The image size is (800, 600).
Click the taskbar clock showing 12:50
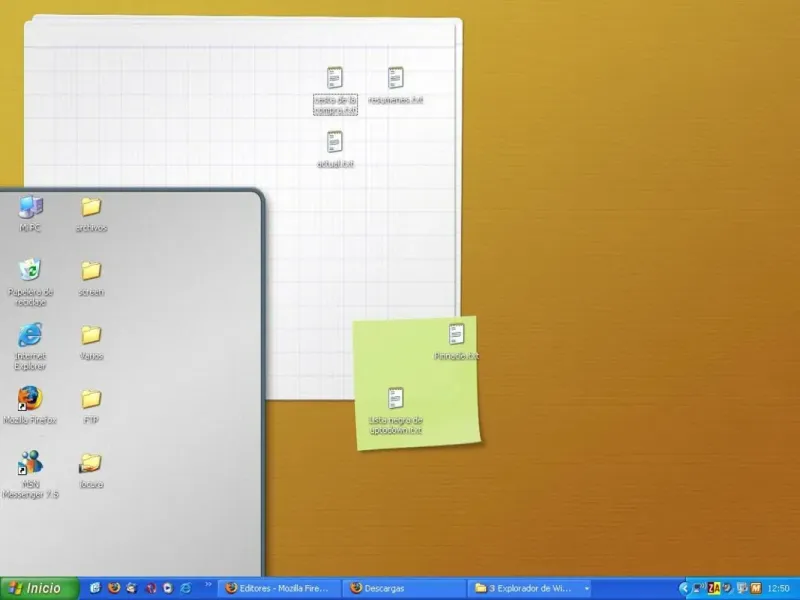click(x=779, y=588)
